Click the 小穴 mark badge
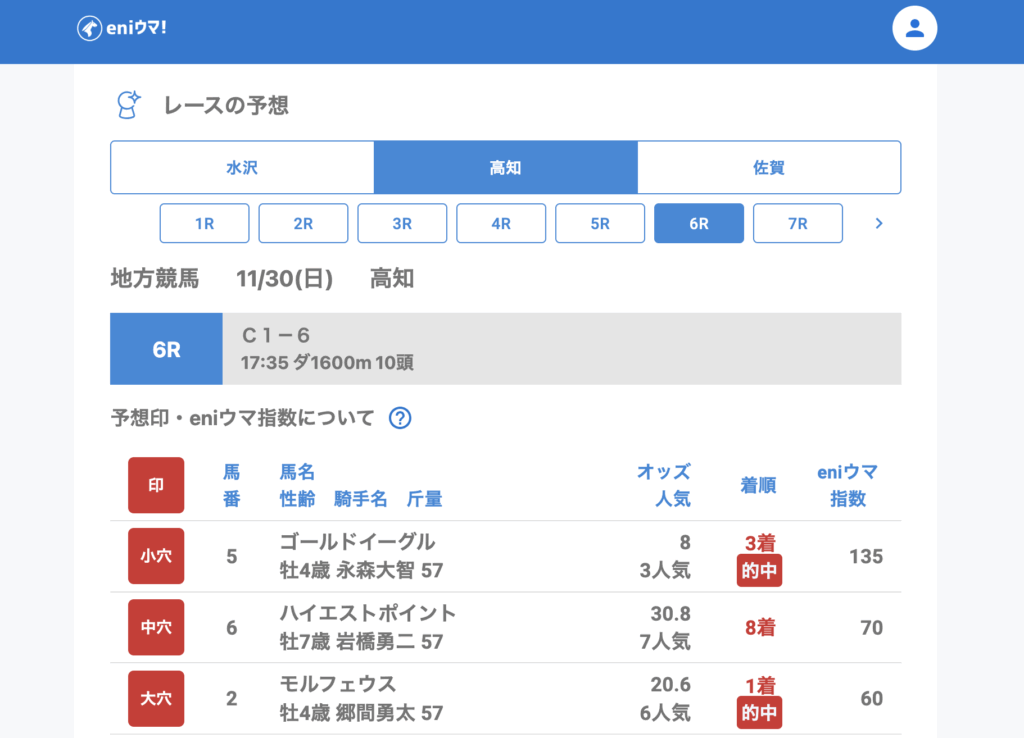Image resolution: width=1024 pixels, height=738 pixels. [x=156, y=556]
